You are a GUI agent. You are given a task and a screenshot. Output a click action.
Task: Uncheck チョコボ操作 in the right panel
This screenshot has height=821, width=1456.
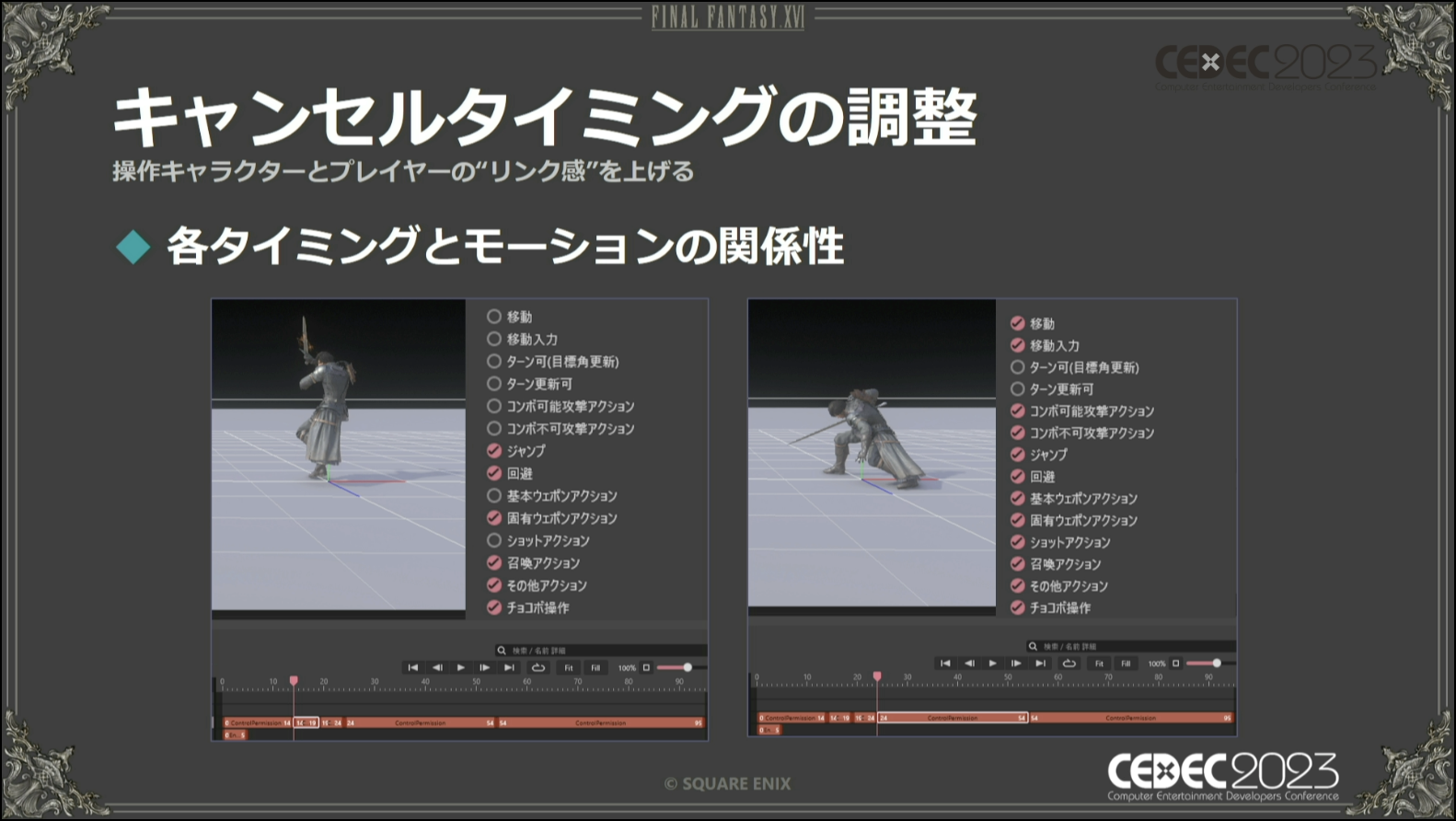tap(1018, 607)
